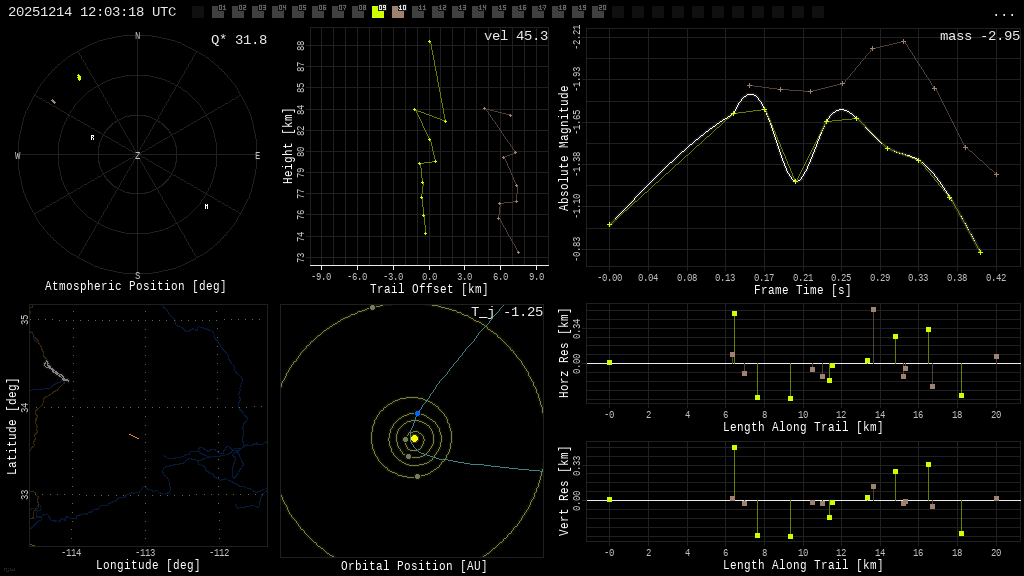Click the W compass label on polar plot
This screenshot has height=576, width=1024.
coord(18,155)
